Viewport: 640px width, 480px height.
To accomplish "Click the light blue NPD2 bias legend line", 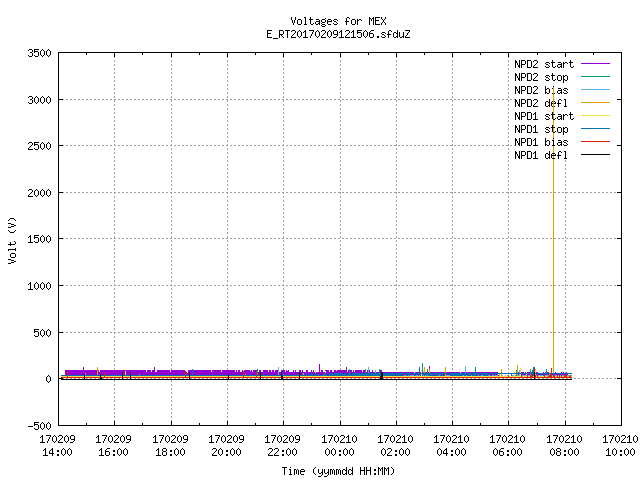I will pyautogui.click(x=596, y=89).
